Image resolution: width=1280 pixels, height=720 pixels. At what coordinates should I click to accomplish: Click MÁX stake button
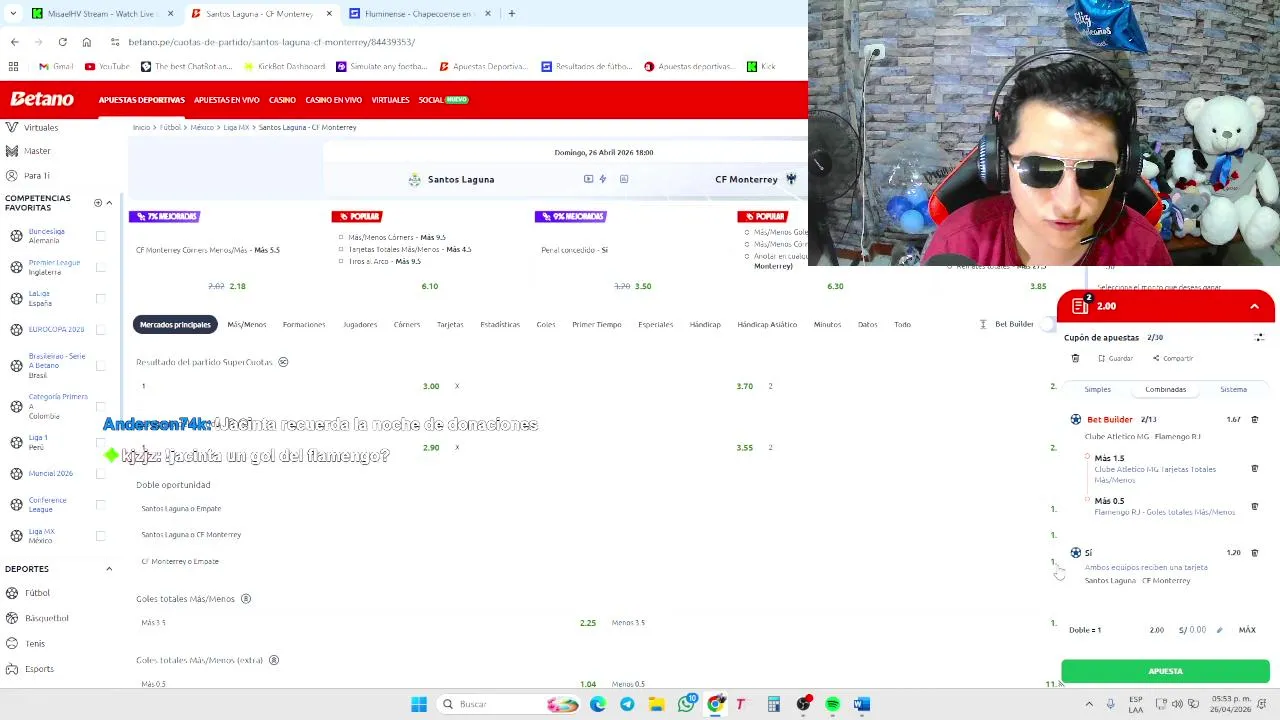coord(1247,630)
